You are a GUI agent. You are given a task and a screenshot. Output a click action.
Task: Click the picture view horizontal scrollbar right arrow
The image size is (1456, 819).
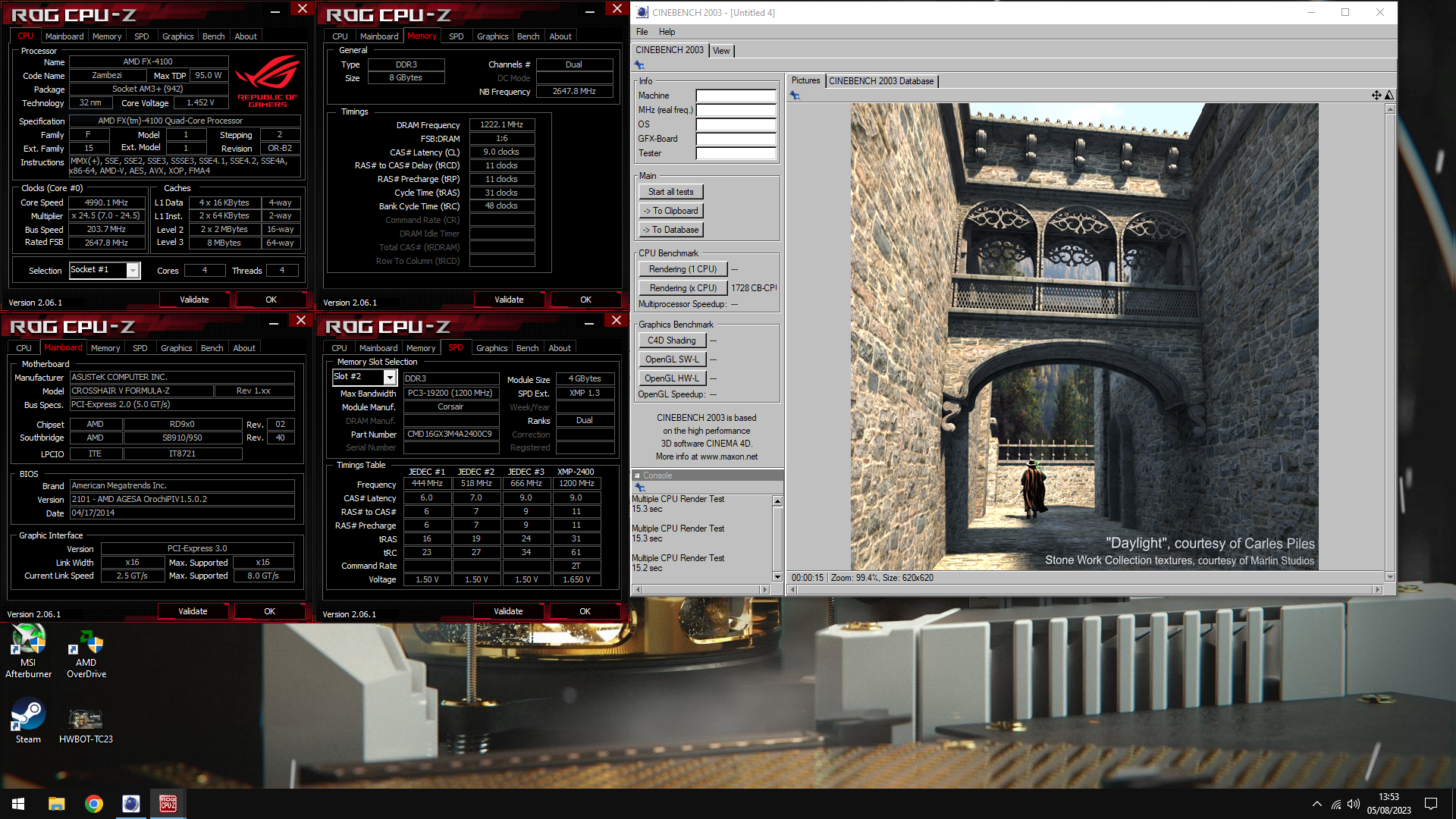point(1377,589)
